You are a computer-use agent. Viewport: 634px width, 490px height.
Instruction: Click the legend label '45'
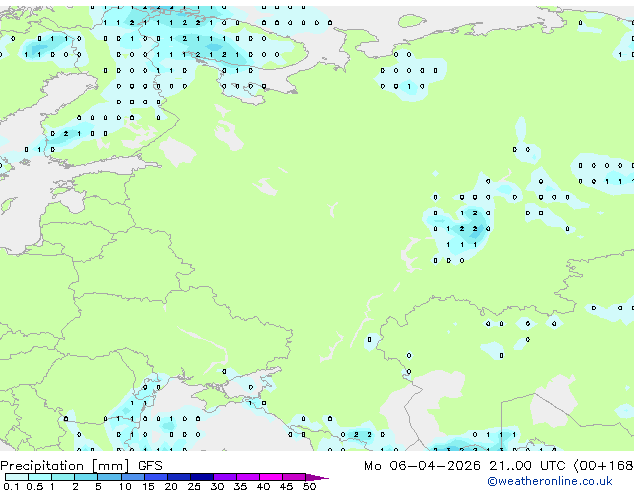click(x=286, y=486)
